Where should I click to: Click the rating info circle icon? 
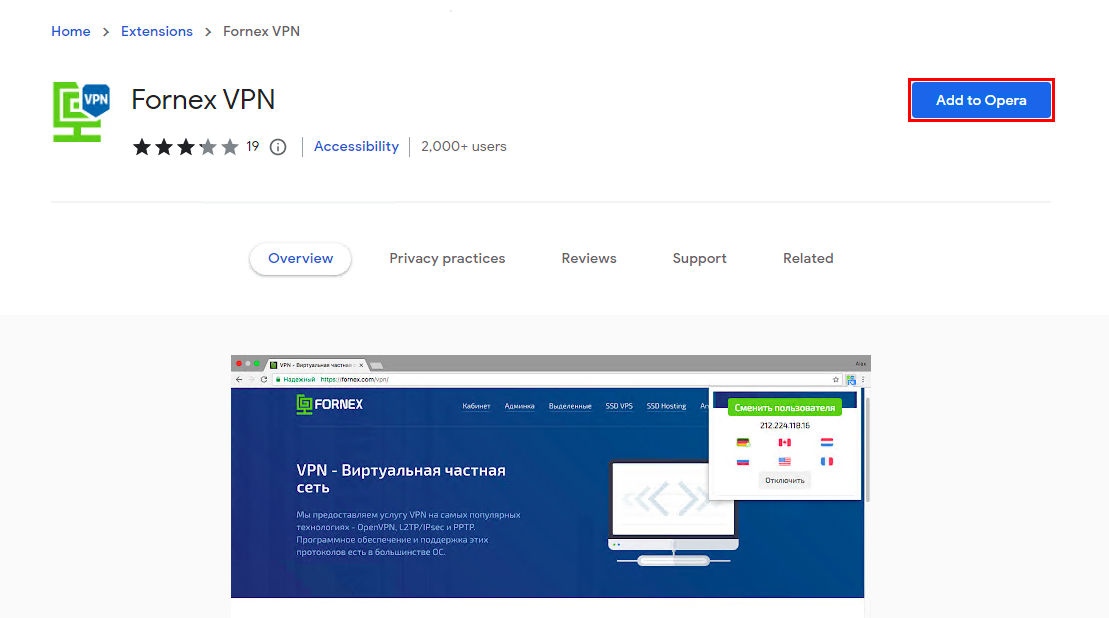click(278, 147)
